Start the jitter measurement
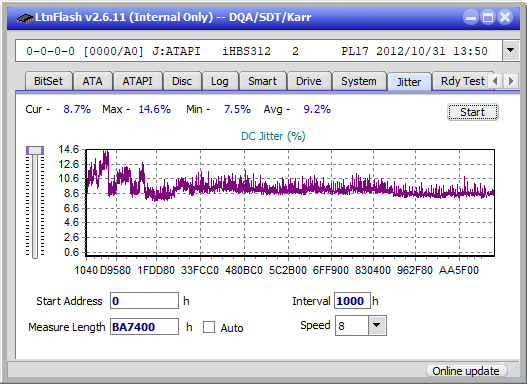Image resolution: width=527 pixels, height=384 pixels. 473,112
